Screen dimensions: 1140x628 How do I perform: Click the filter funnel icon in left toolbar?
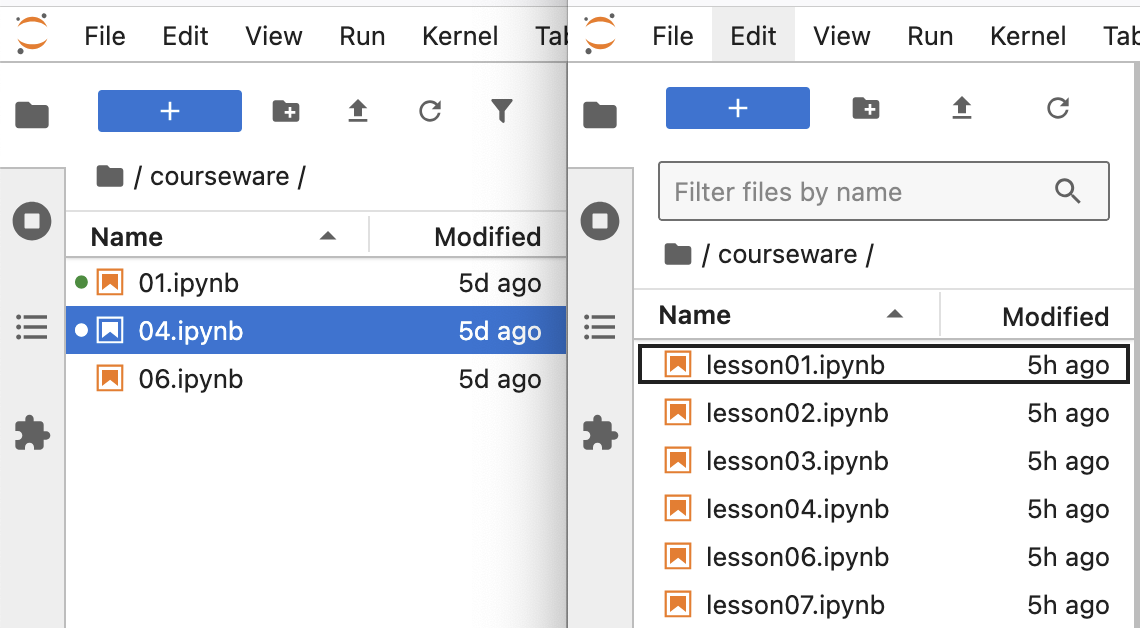502,111
